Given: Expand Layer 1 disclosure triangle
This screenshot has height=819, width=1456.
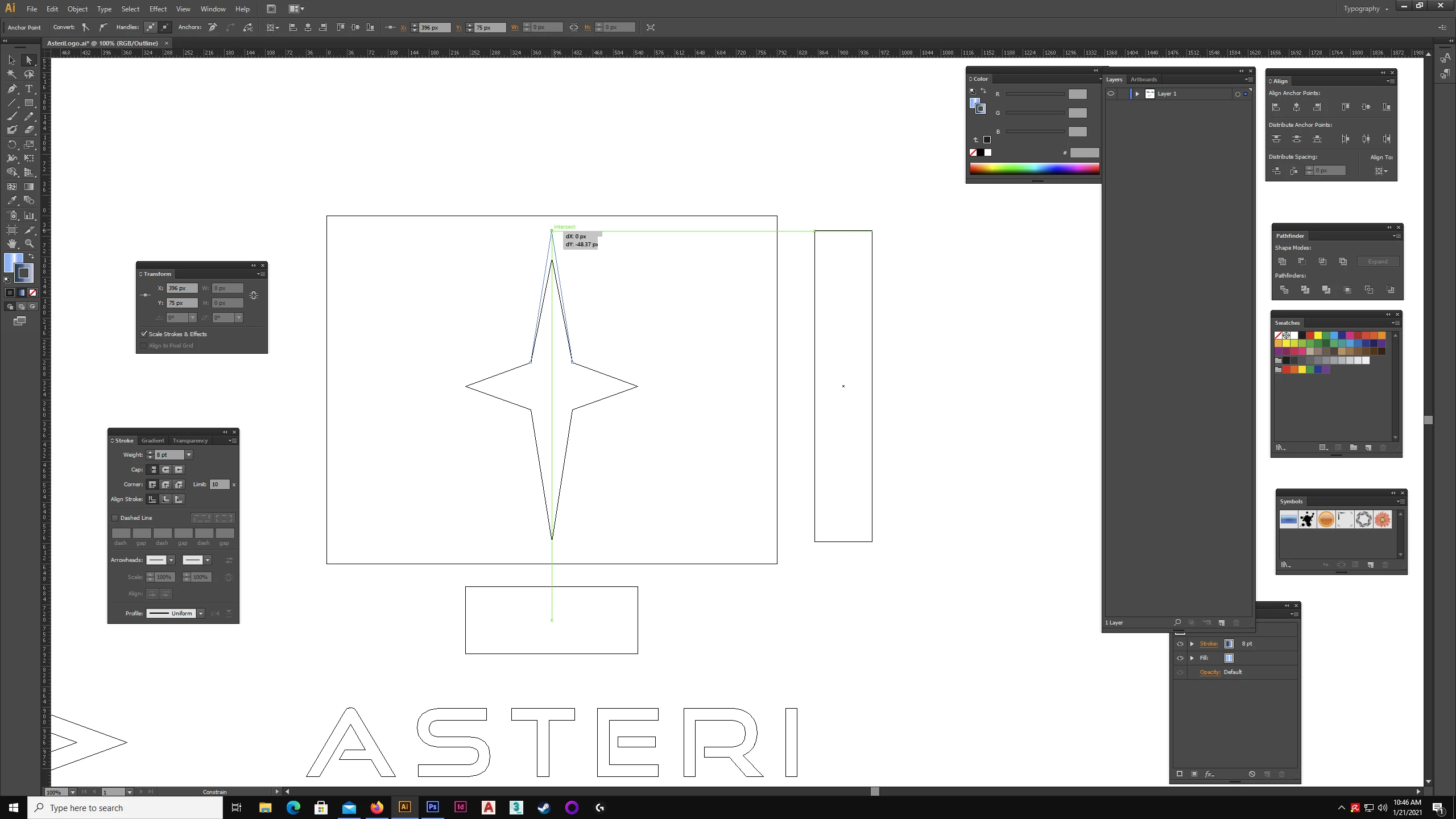Looking at the screenshot, I should 1137,94.
